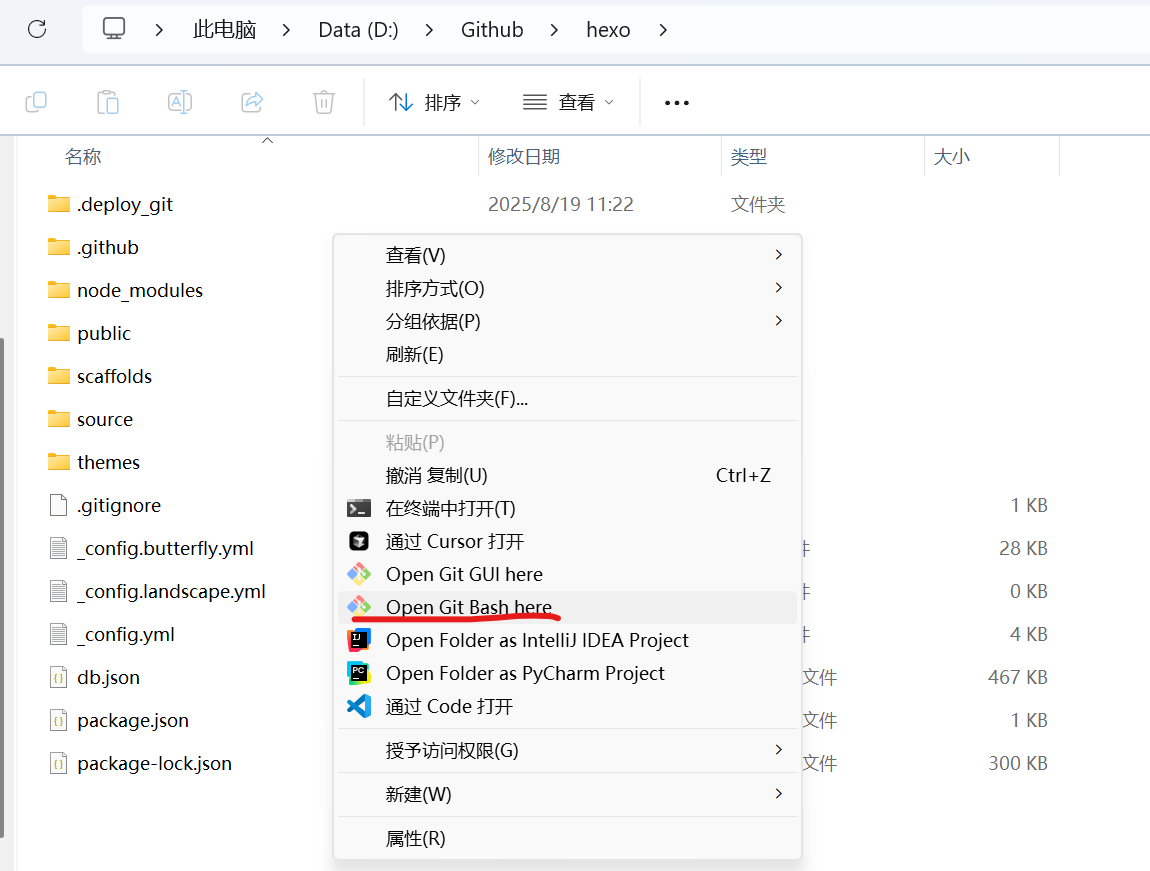The width and height of the screenshot is (1150, 871).
Task: Click the refresh icon in the address bar
Action: 37,29
